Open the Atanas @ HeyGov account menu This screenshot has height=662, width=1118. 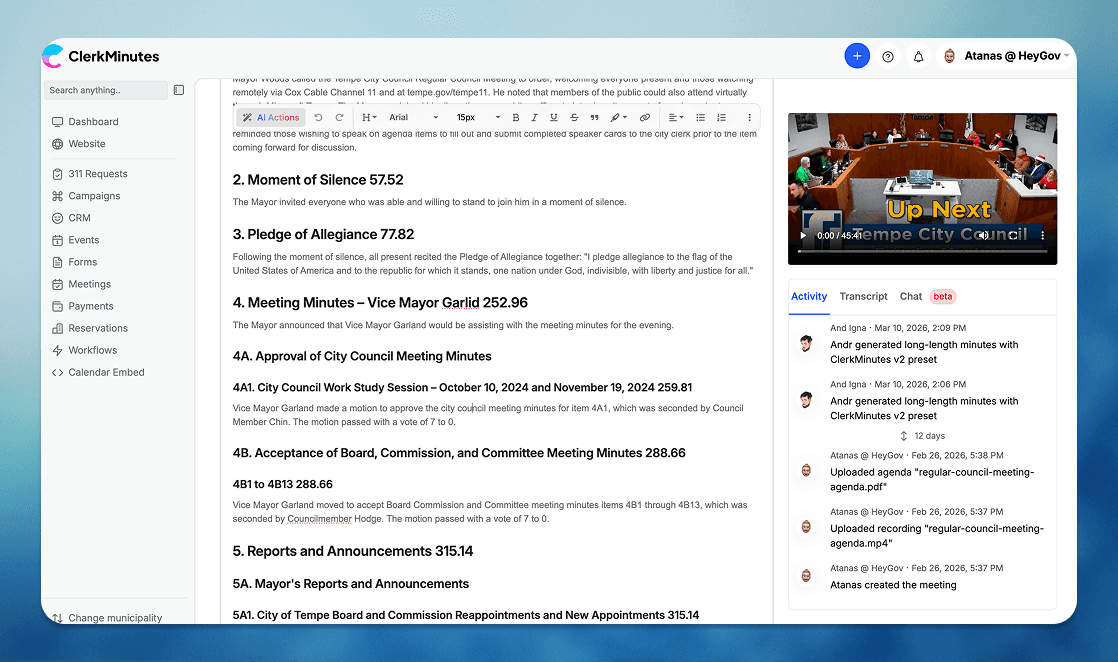click(1006, 56)
